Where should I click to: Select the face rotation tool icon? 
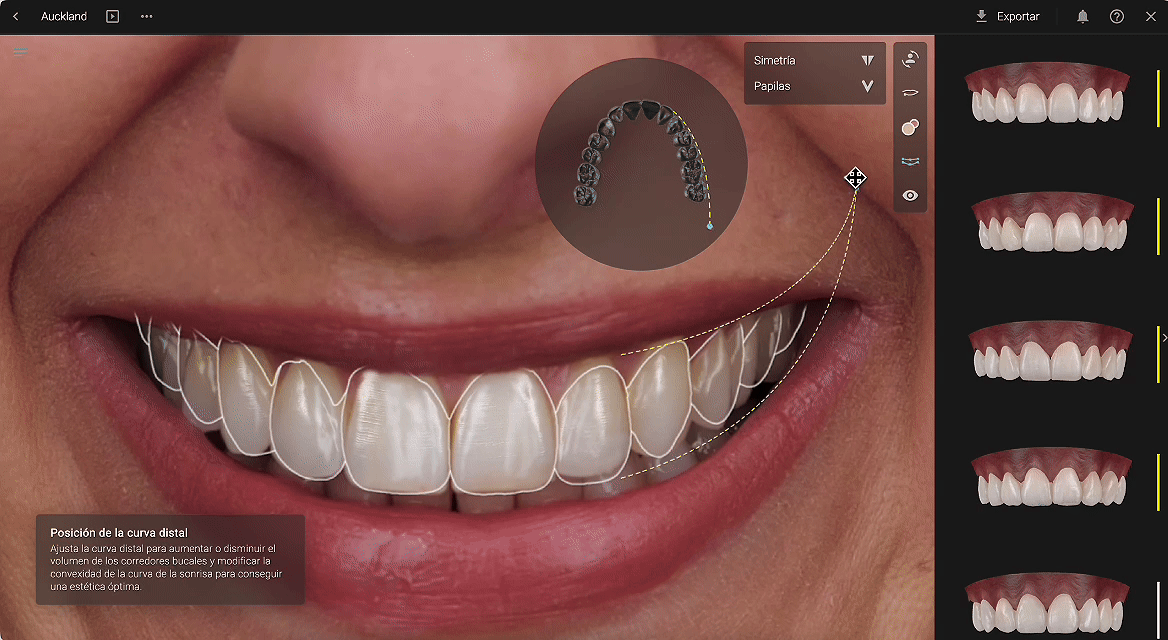point(910,60)
